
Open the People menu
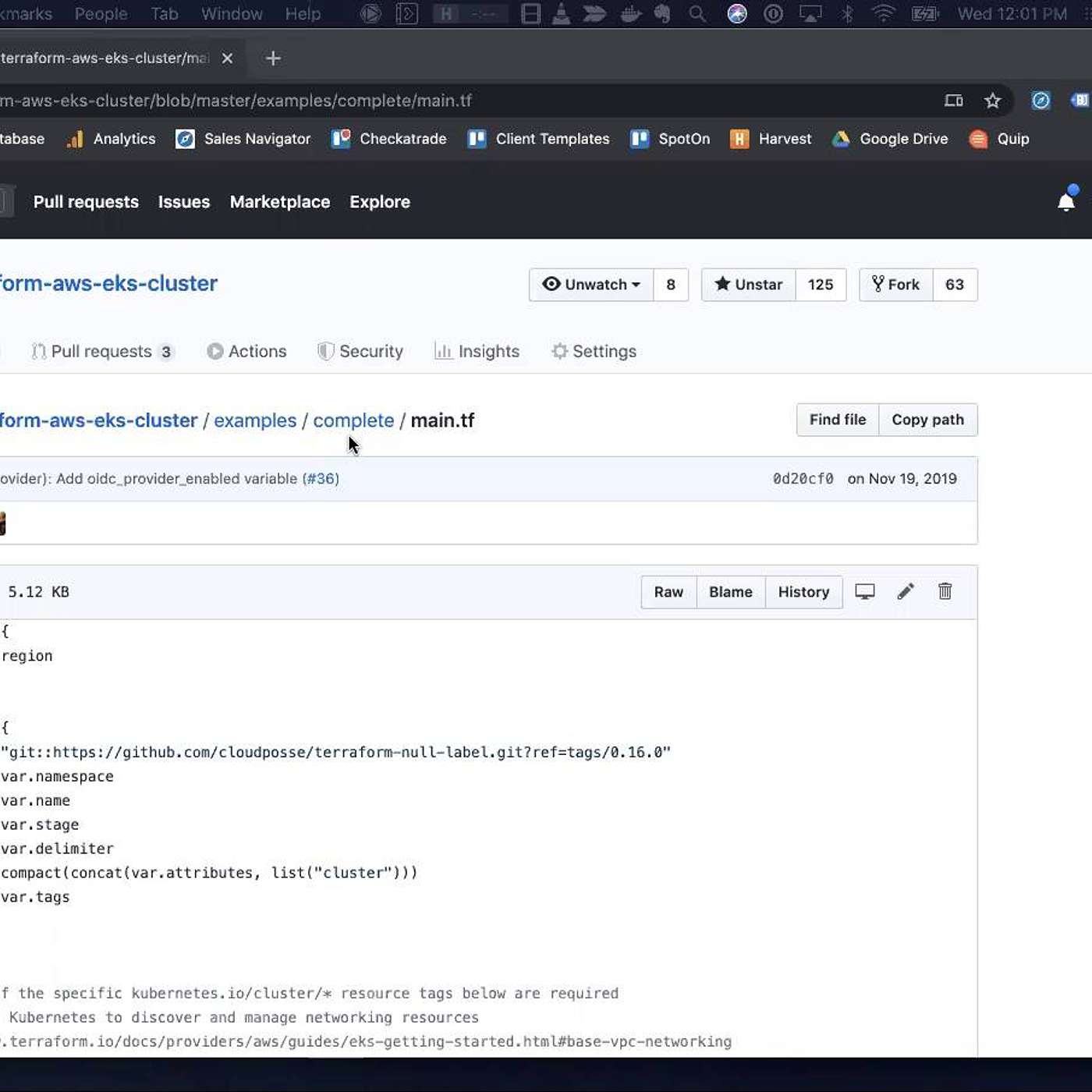101,14
